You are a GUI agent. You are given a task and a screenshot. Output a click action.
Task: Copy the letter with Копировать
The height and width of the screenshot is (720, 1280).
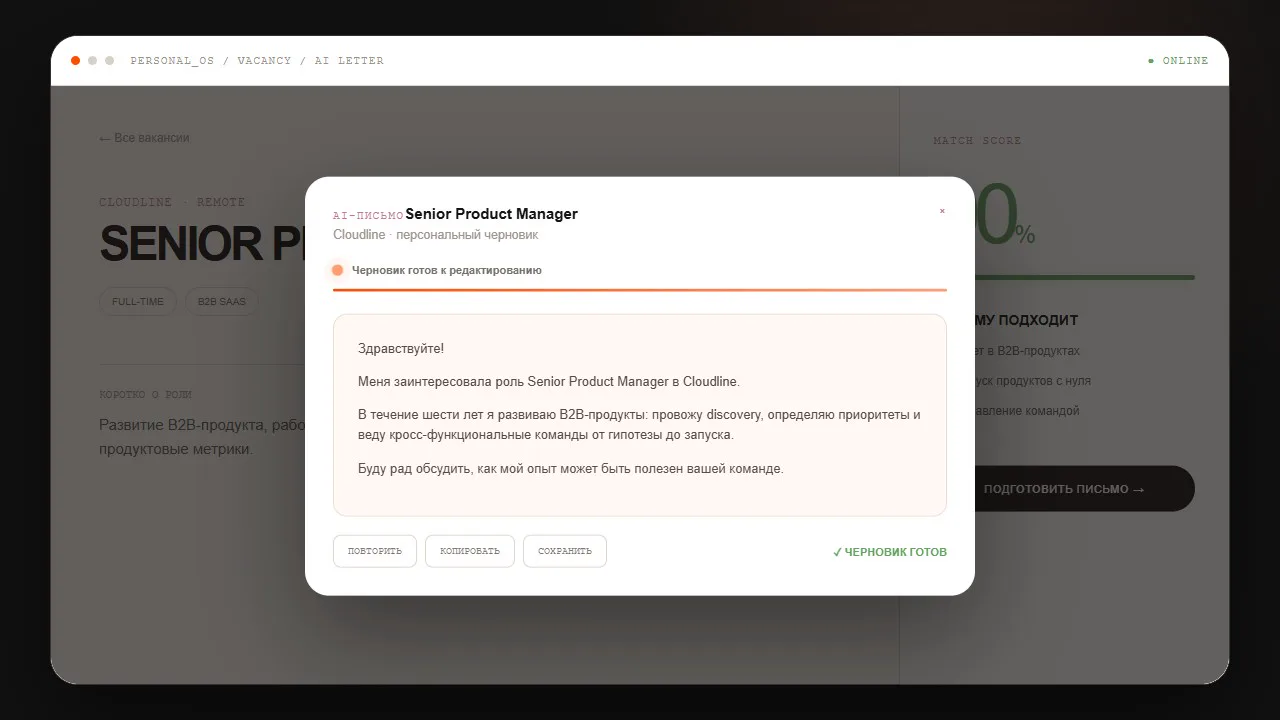[470, 551]
